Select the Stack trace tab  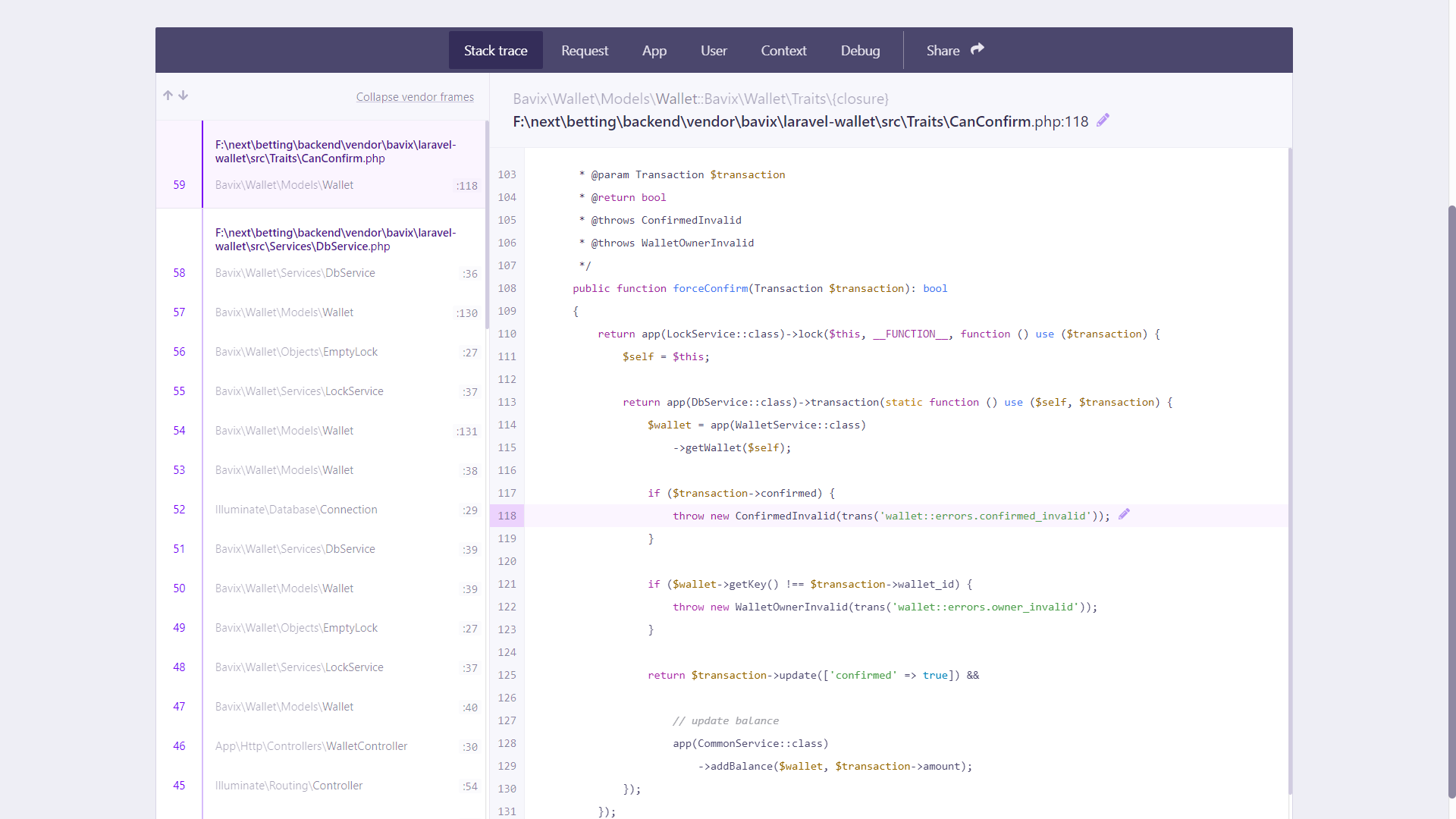coord(495,50)
